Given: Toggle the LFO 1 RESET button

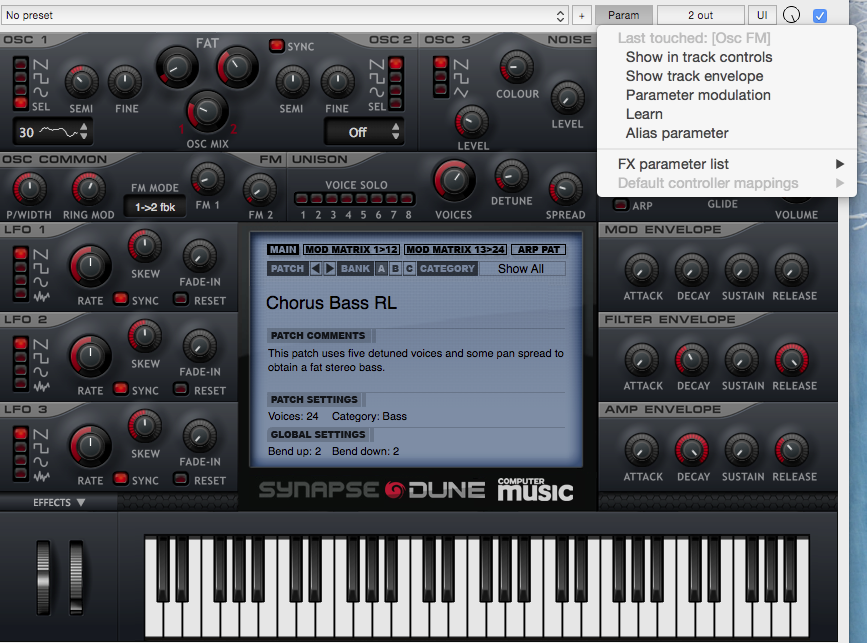Looking at the screenshot, I should coord(180,299).
